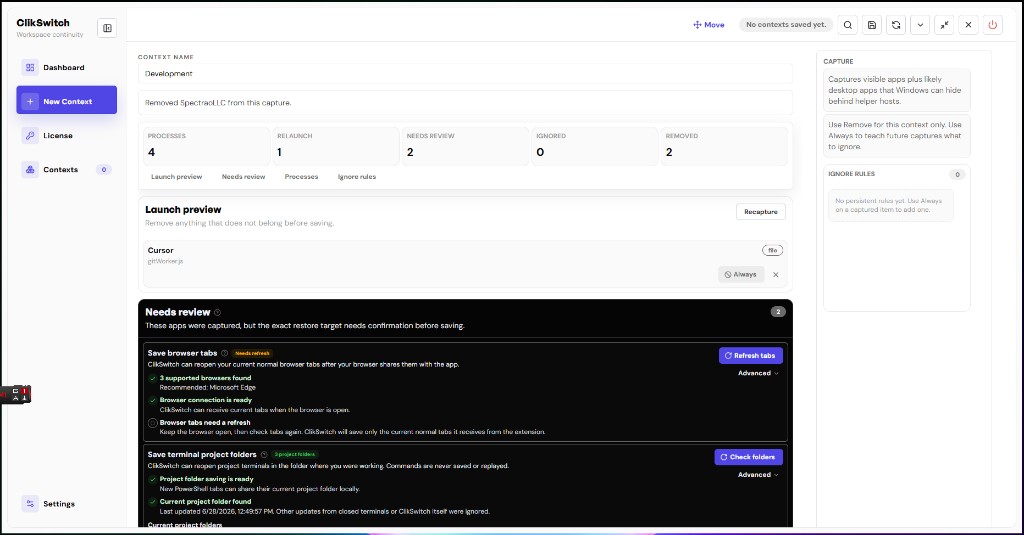Click the Contexts count badge
Image resolution: width=1024 pixels, height=535 pixels.
(103, 169)
